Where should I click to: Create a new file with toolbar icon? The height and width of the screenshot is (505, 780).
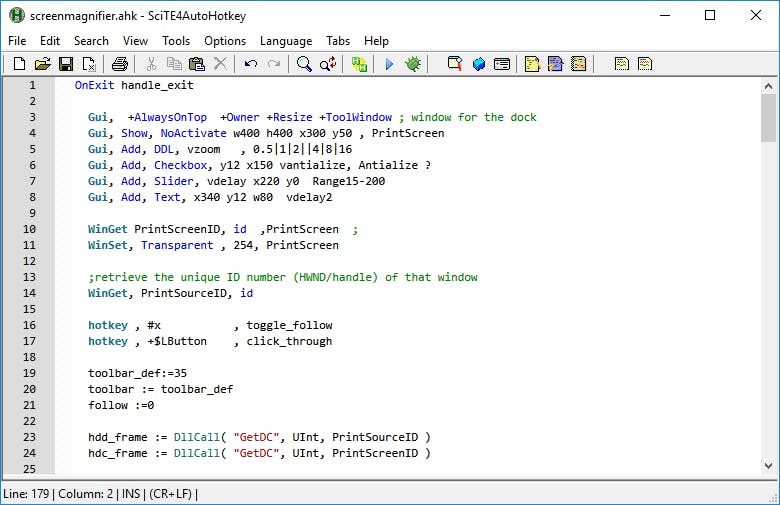pos(19,64)
